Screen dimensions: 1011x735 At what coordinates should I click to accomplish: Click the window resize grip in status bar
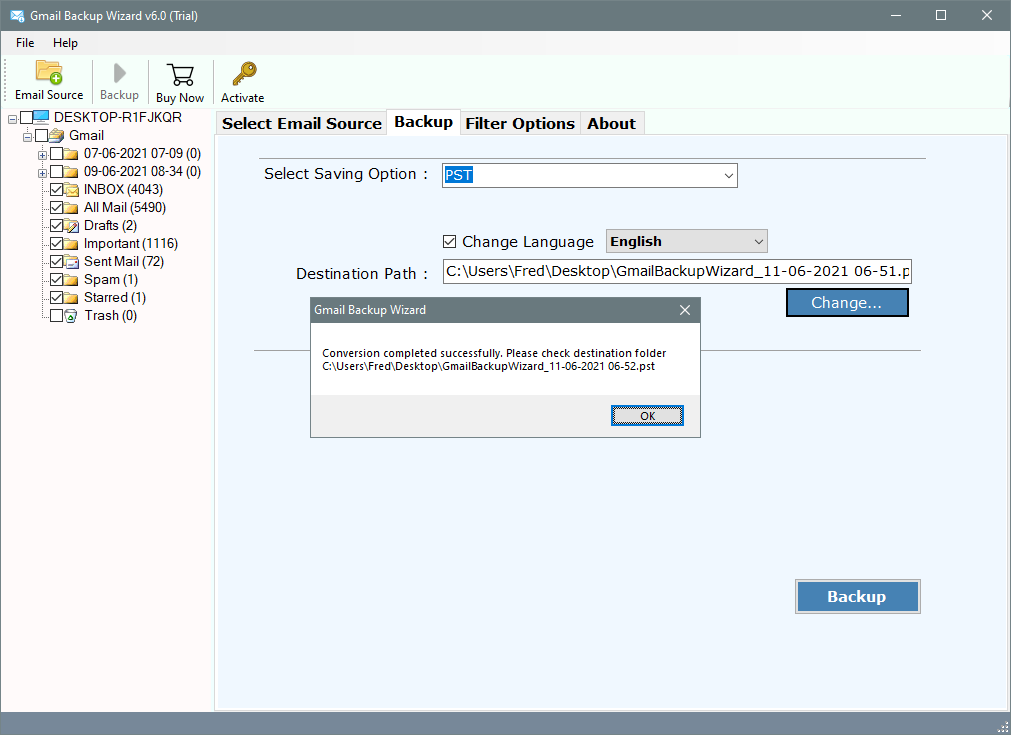[x=1003, y=727]
